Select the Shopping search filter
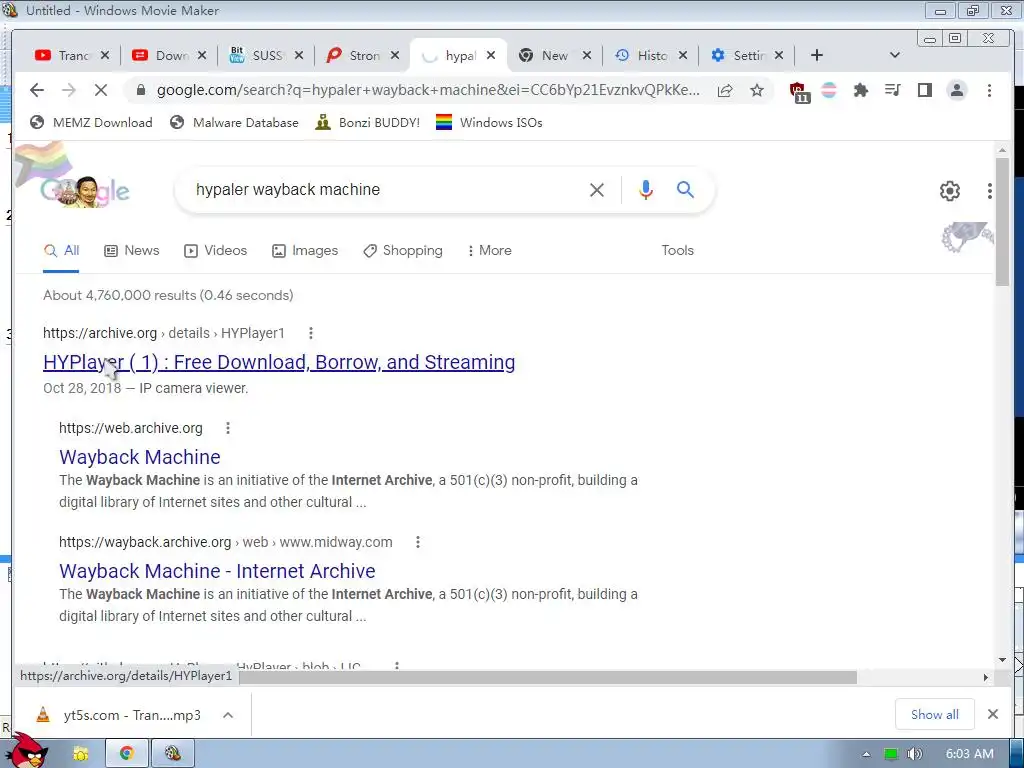This screenshot has height=768, width=1024. pos(403,251)
